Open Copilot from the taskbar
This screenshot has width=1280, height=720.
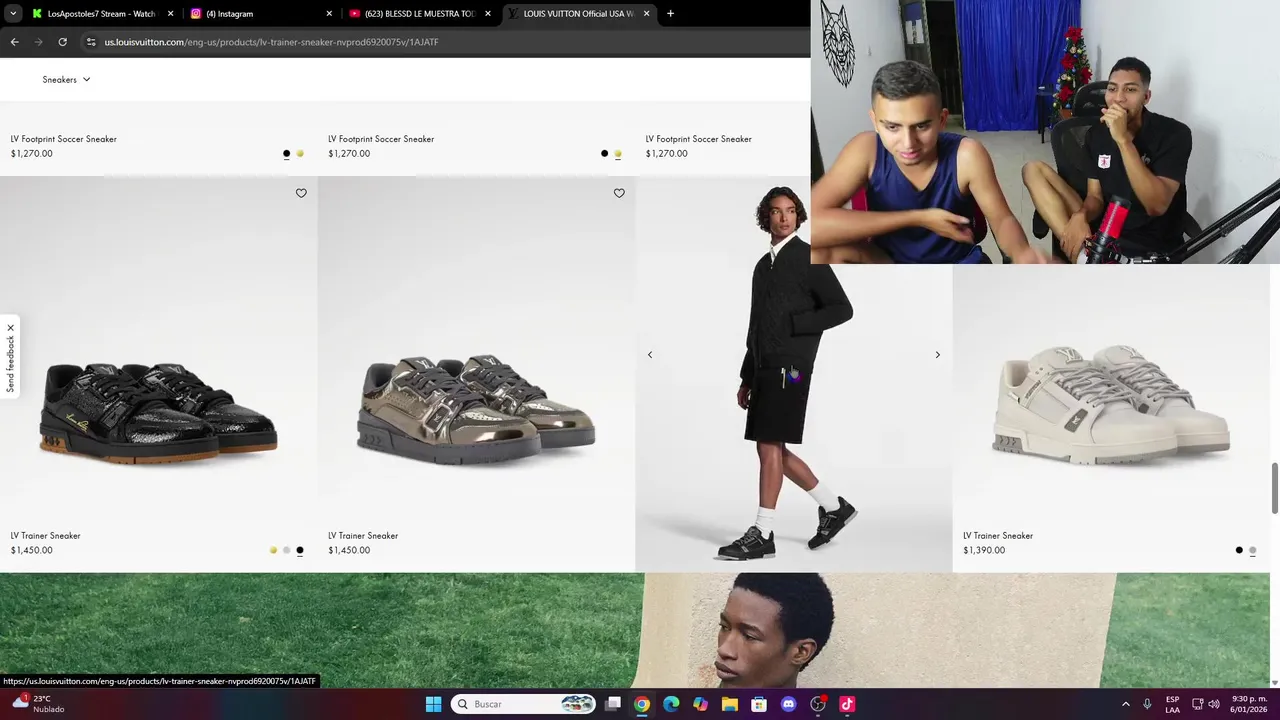click(700, 704)
